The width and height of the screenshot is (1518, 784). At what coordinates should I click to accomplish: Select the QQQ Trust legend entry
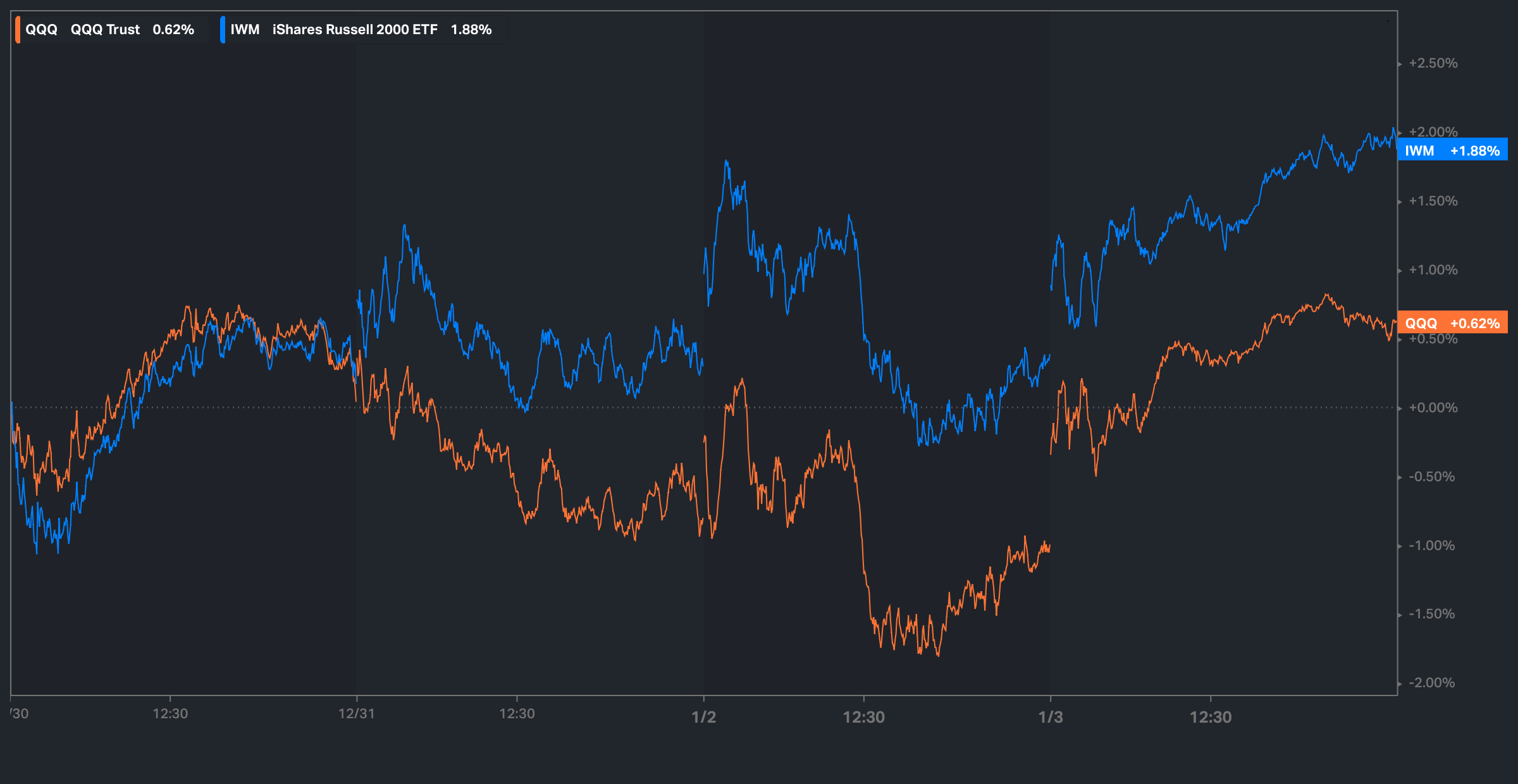pos(105,30)
